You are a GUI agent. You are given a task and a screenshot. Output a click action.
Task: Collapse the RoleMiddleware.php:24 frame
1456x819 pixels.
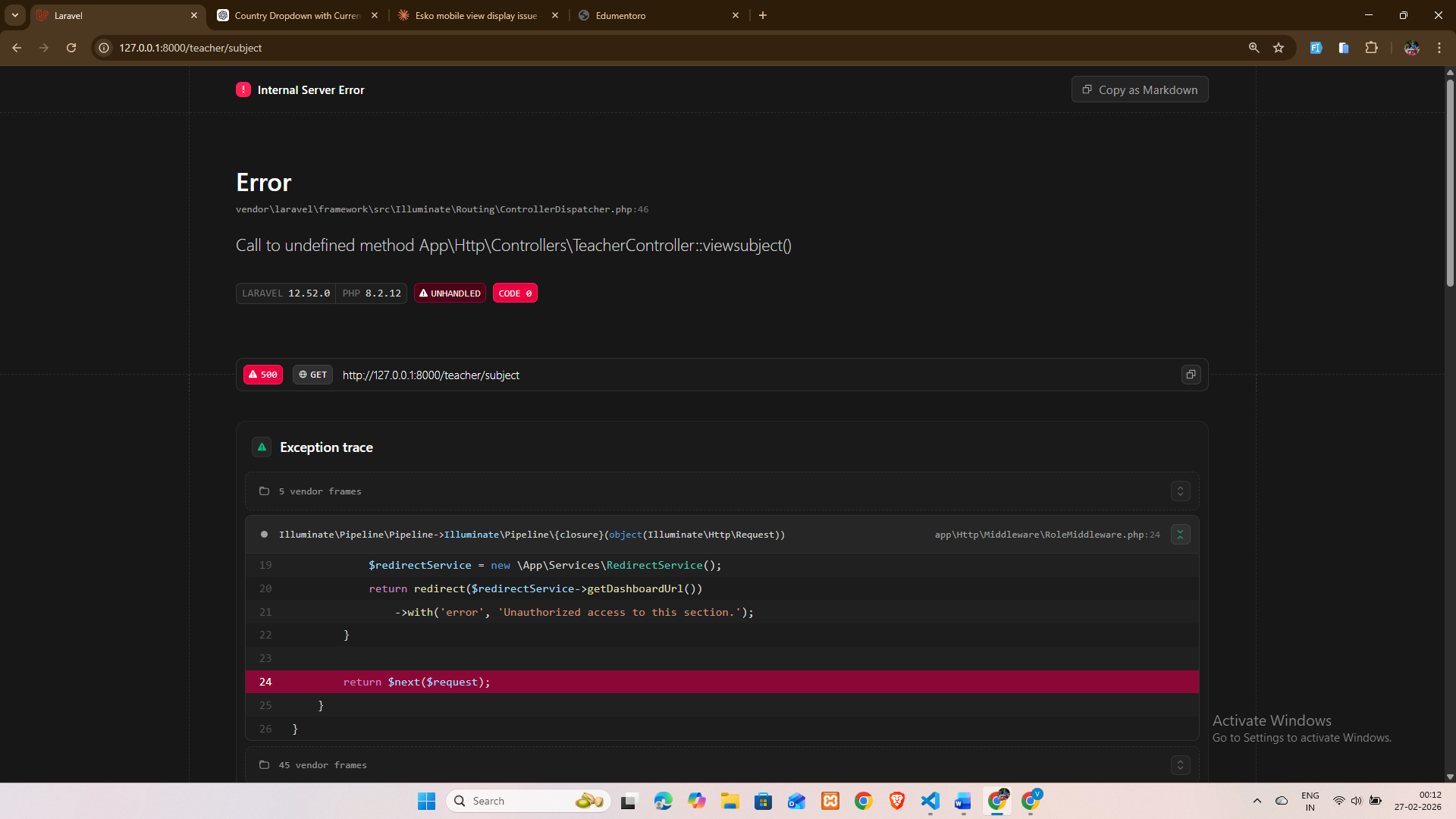[1180, 535]
